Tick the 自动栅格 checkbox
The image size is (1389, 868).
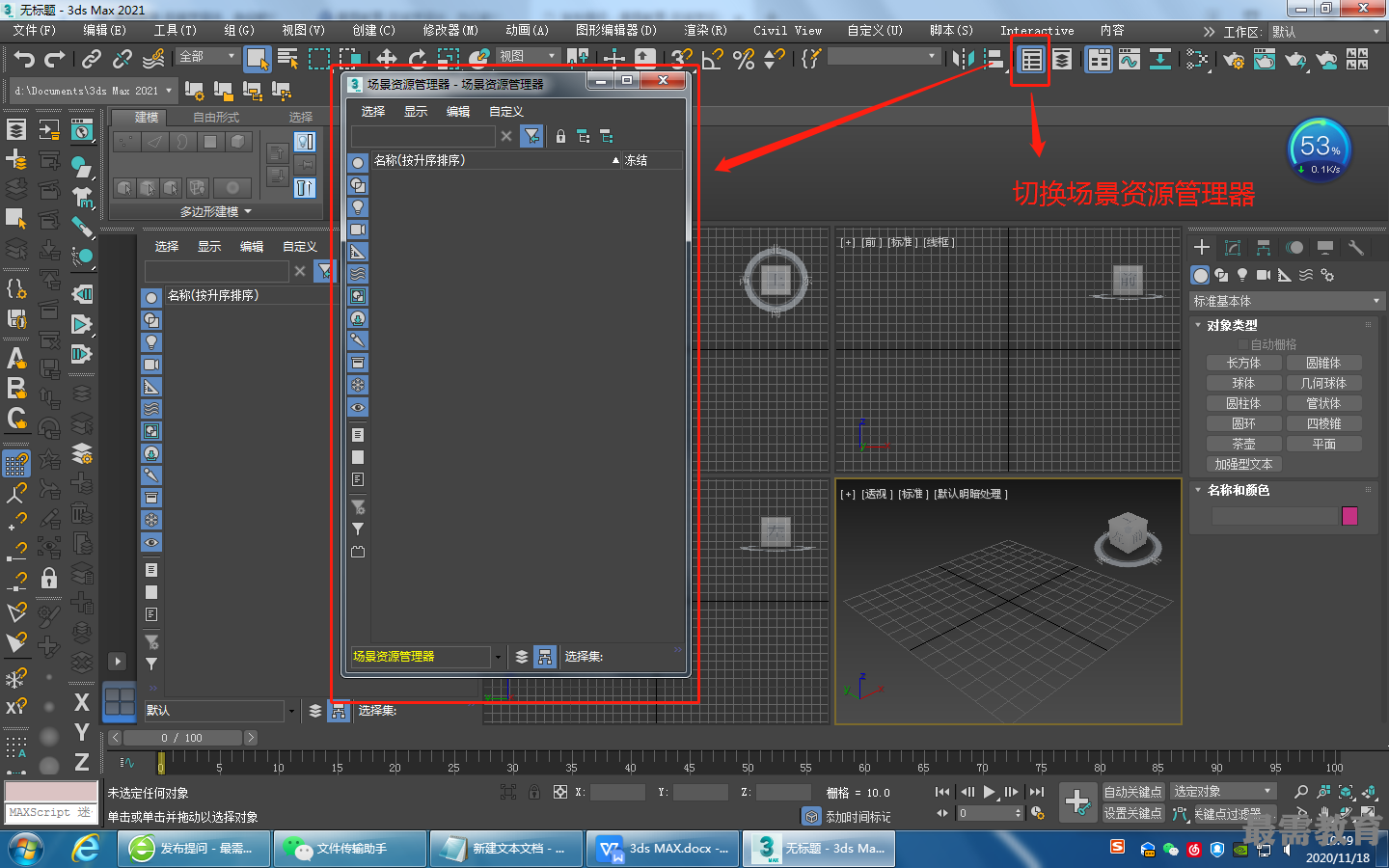click(1243, 344)
